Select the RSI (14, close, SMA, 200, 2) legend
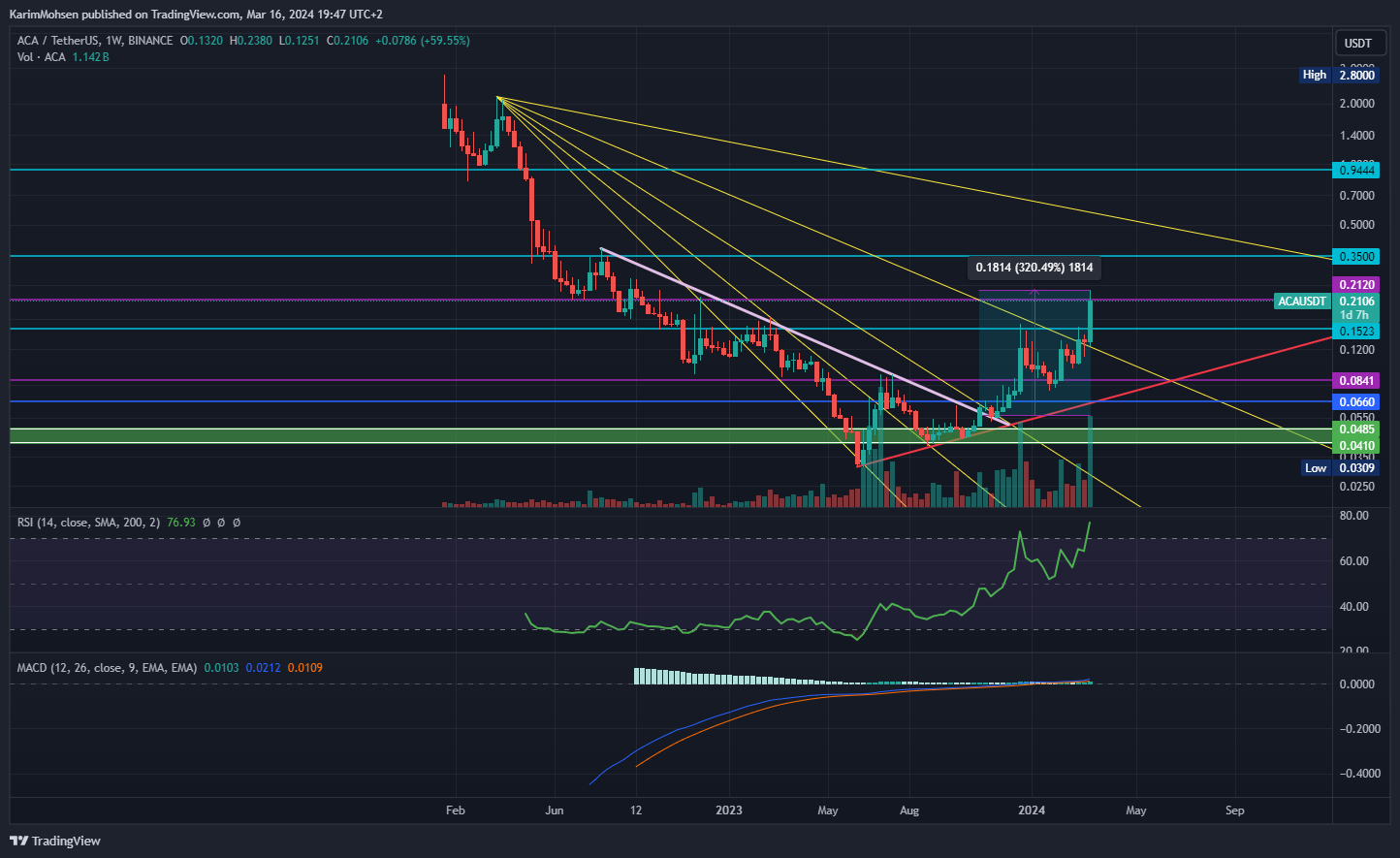The height and width of the screenshot is (858, 1400). click(x=88, y=523)
